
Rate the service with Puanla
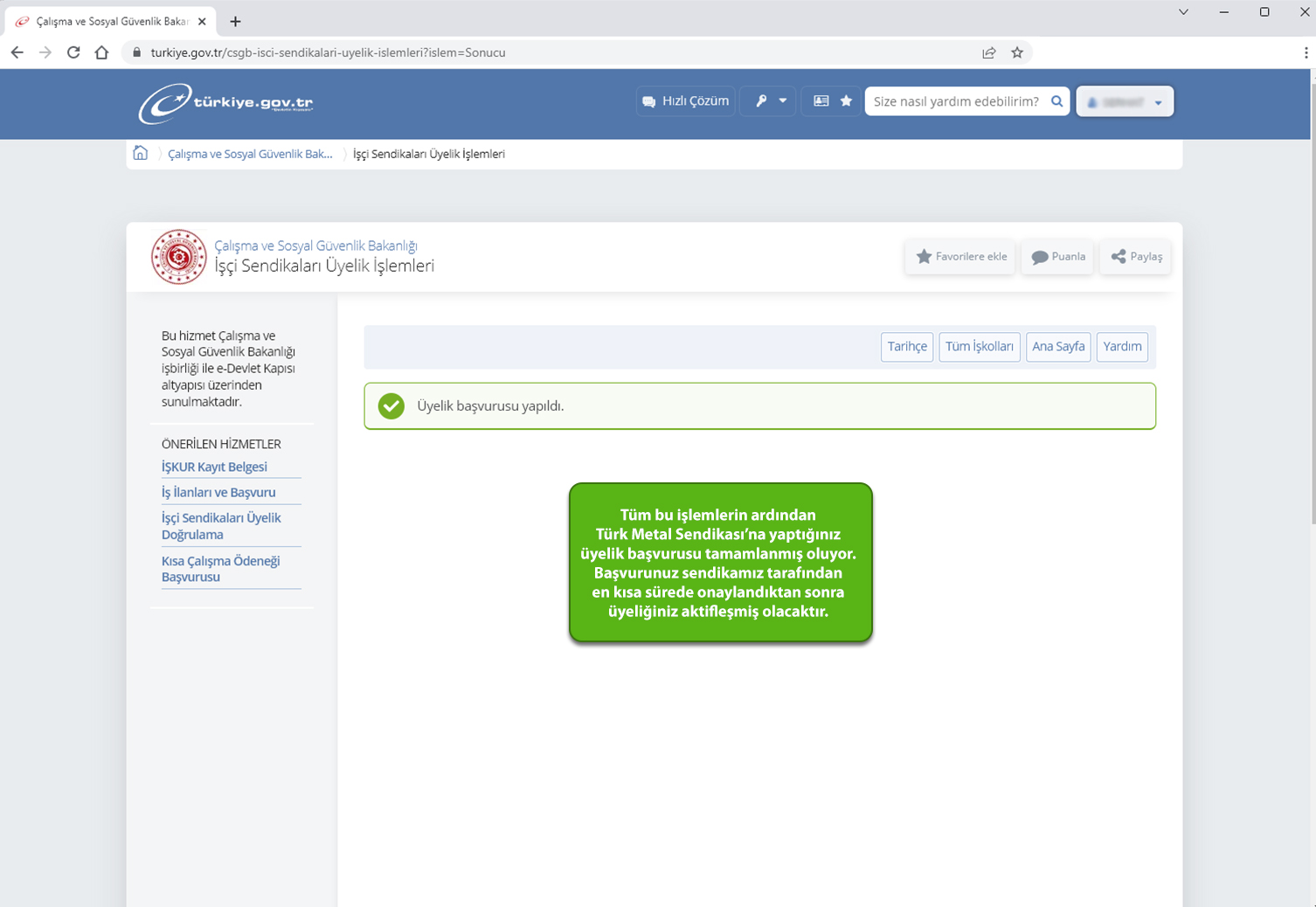click(x=1057, y=257)
